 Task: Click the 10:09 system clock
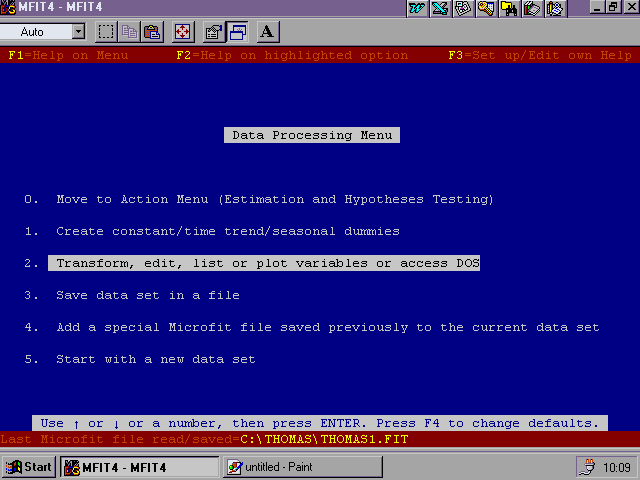(x=617, y=467)
